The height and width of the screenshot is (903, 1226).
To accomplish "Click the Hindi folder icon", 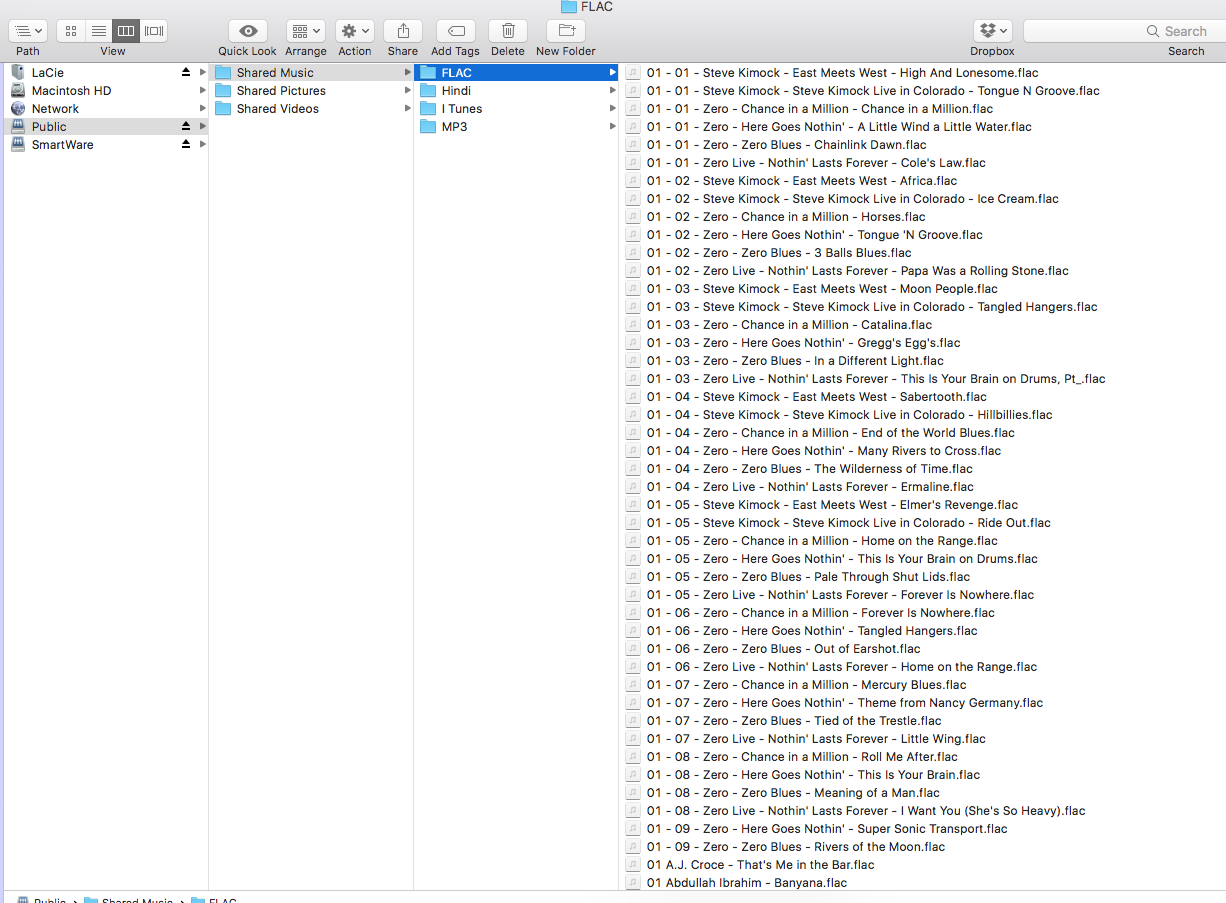I will [x=428, y=90].
